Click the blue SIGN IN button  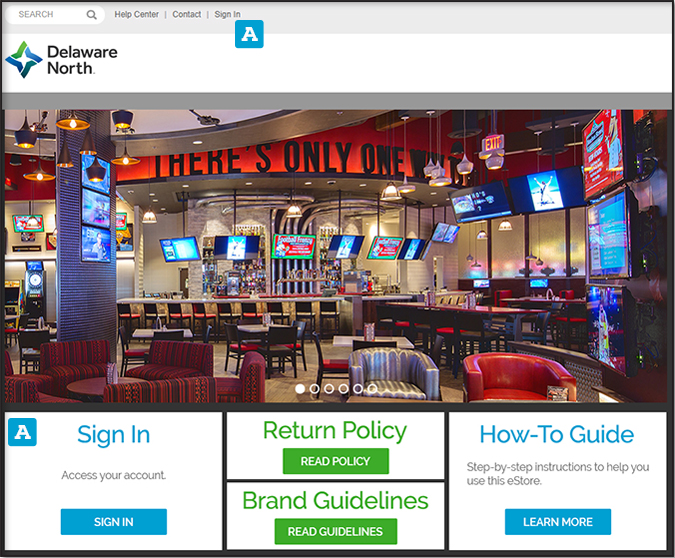click(x=114, y=522)
